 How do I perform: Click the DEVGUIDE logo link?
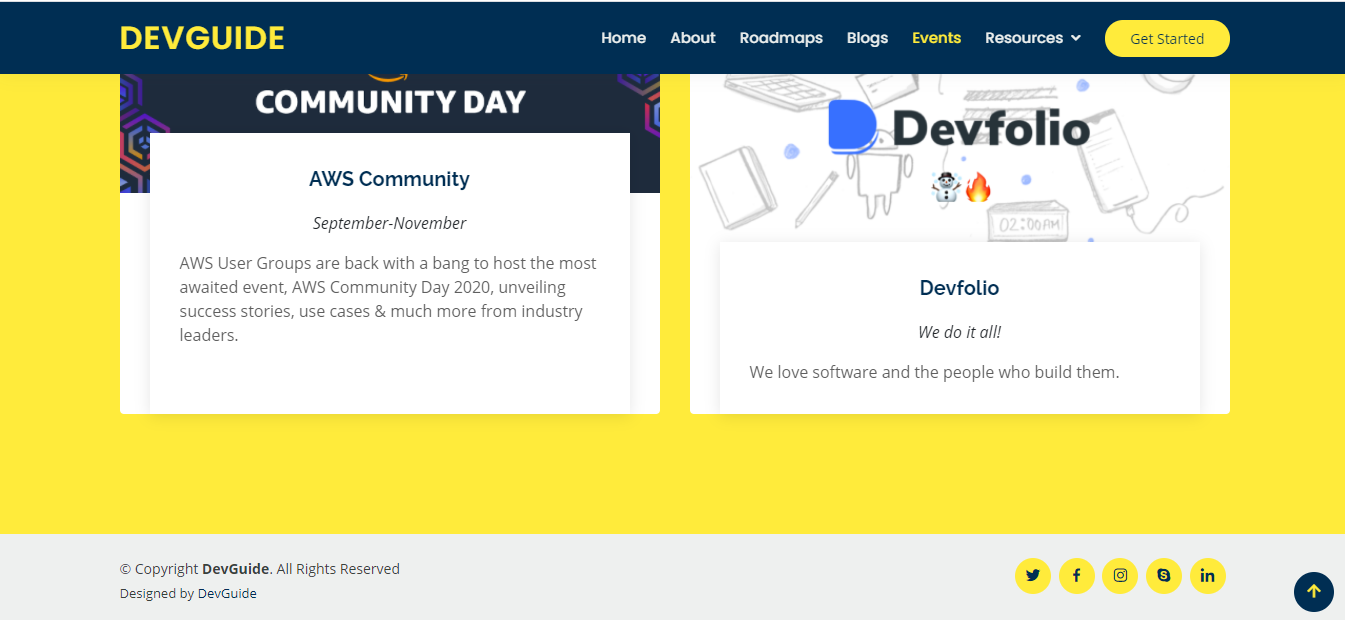[202, 38]
